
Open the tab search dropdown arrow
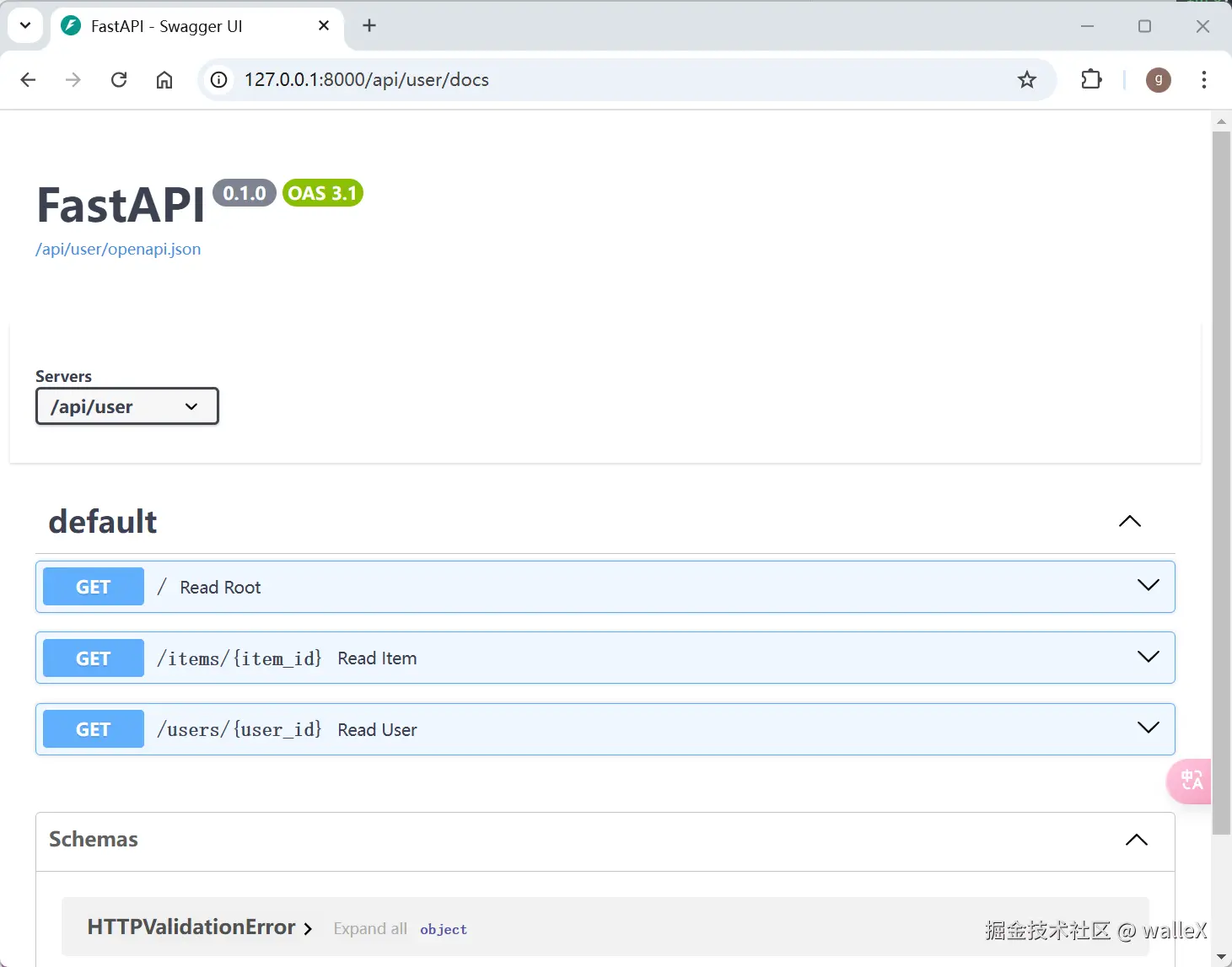point(25,25)
